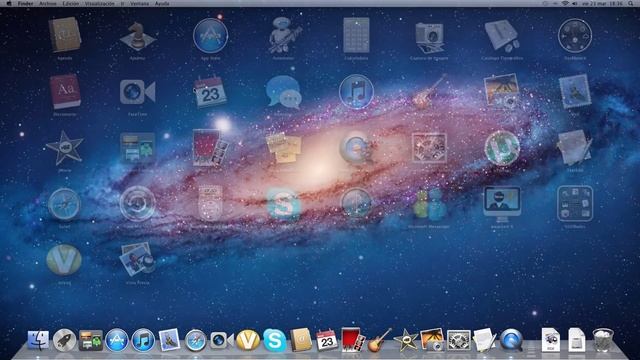This screenshot has height=360, width=640.
Task: Open Mission Control from the Dock
Action: coord(91,340)
